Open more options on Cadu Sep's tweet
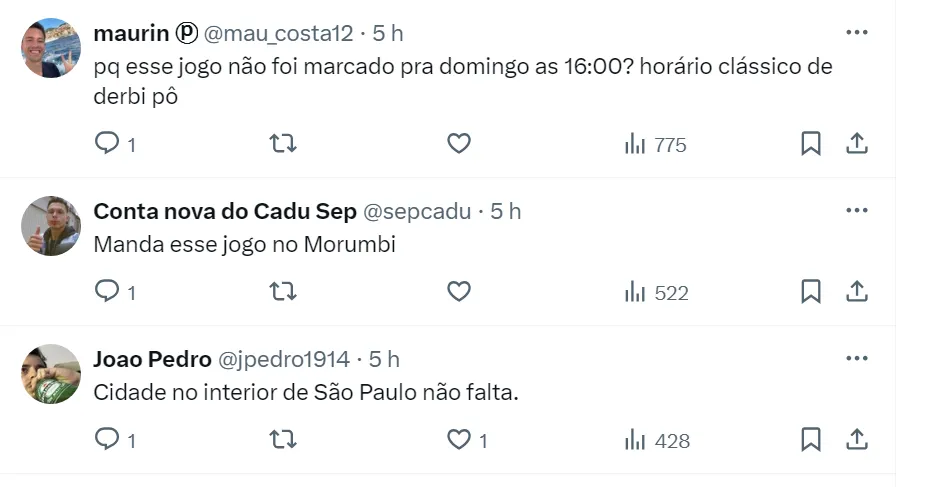The height and width of the screenshot is (487, 931). 857,210
